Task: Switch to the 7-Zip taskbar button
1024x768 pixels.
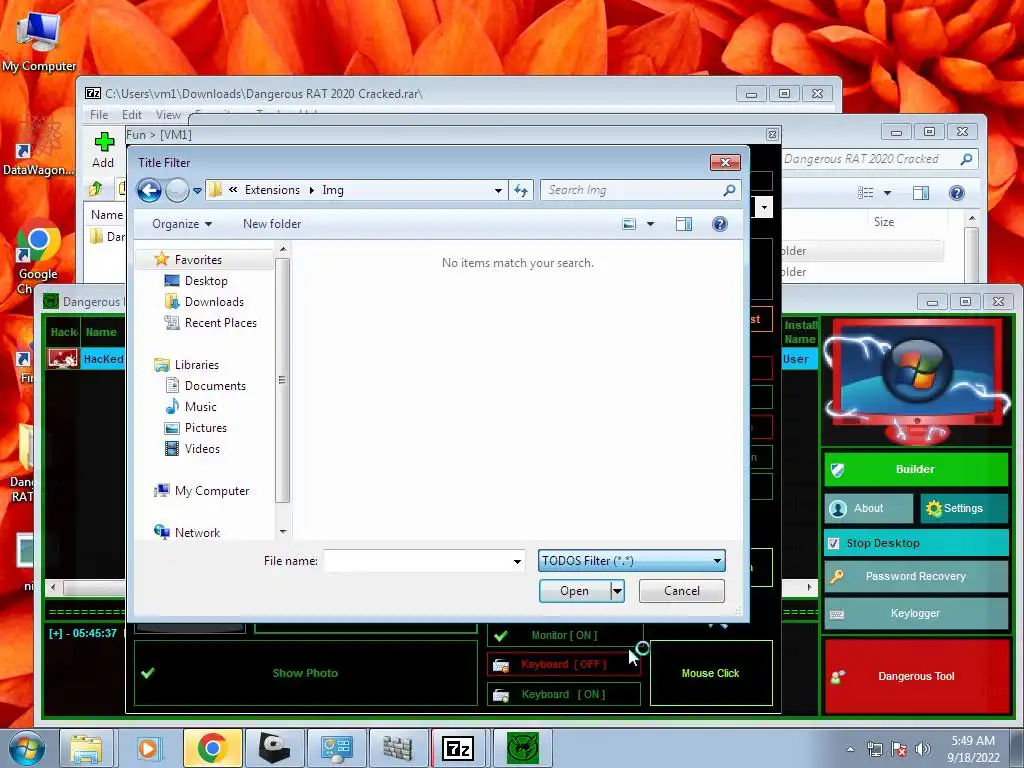Action: click(457, 748)
